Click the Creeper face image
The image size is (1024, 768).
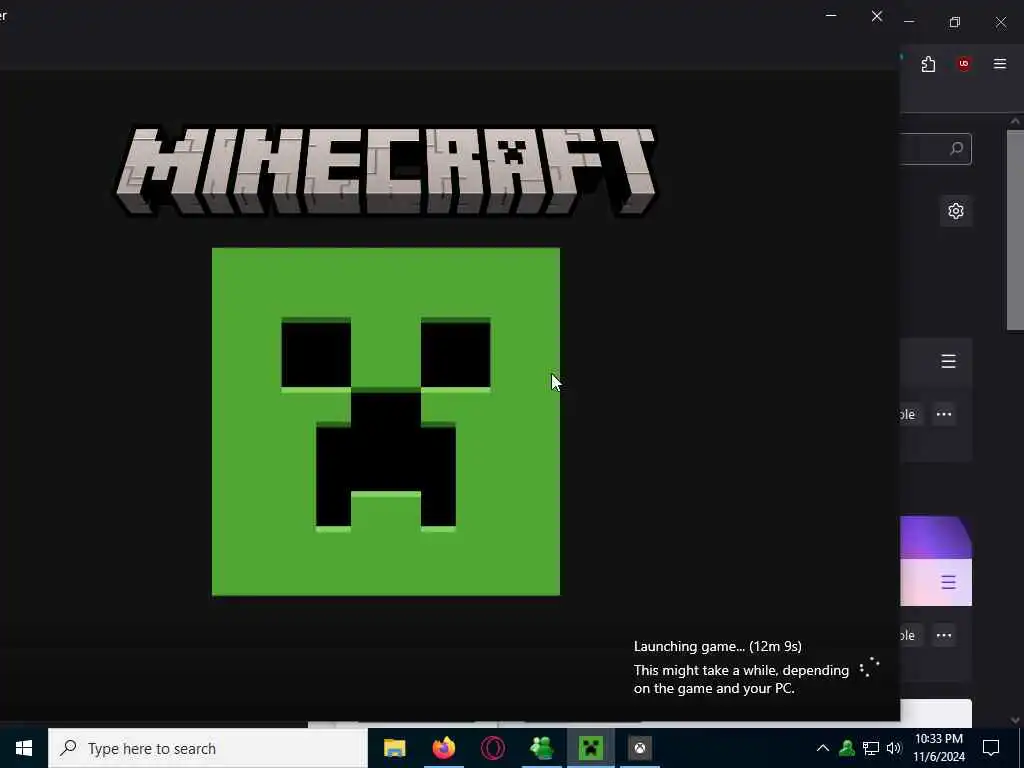click(x=386, y=421)
